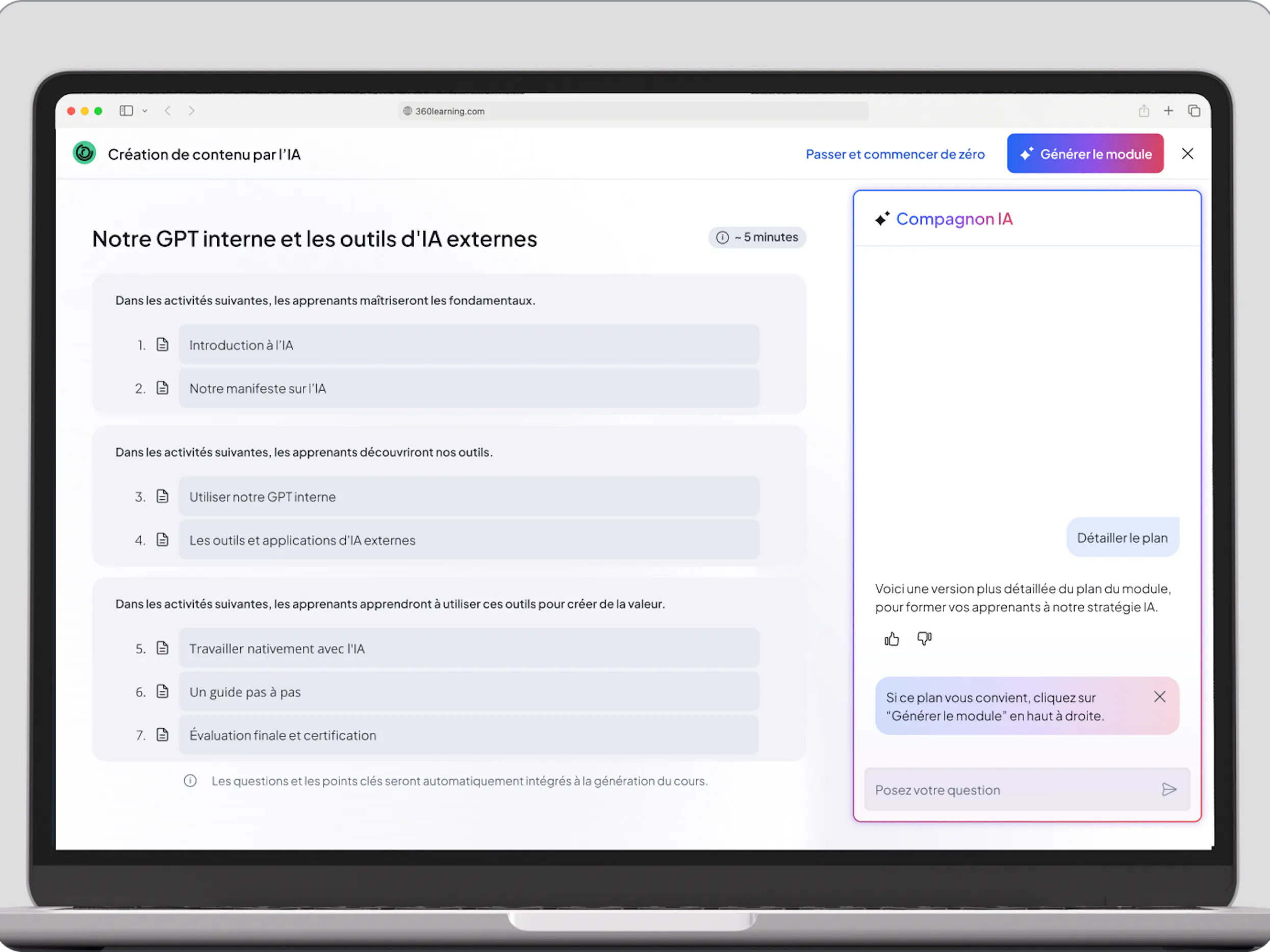Click document icon for Évaluation finale et certification
The height and width of the screenshot is (952, 1270).
pyautogui.click(x=163, y=734)
